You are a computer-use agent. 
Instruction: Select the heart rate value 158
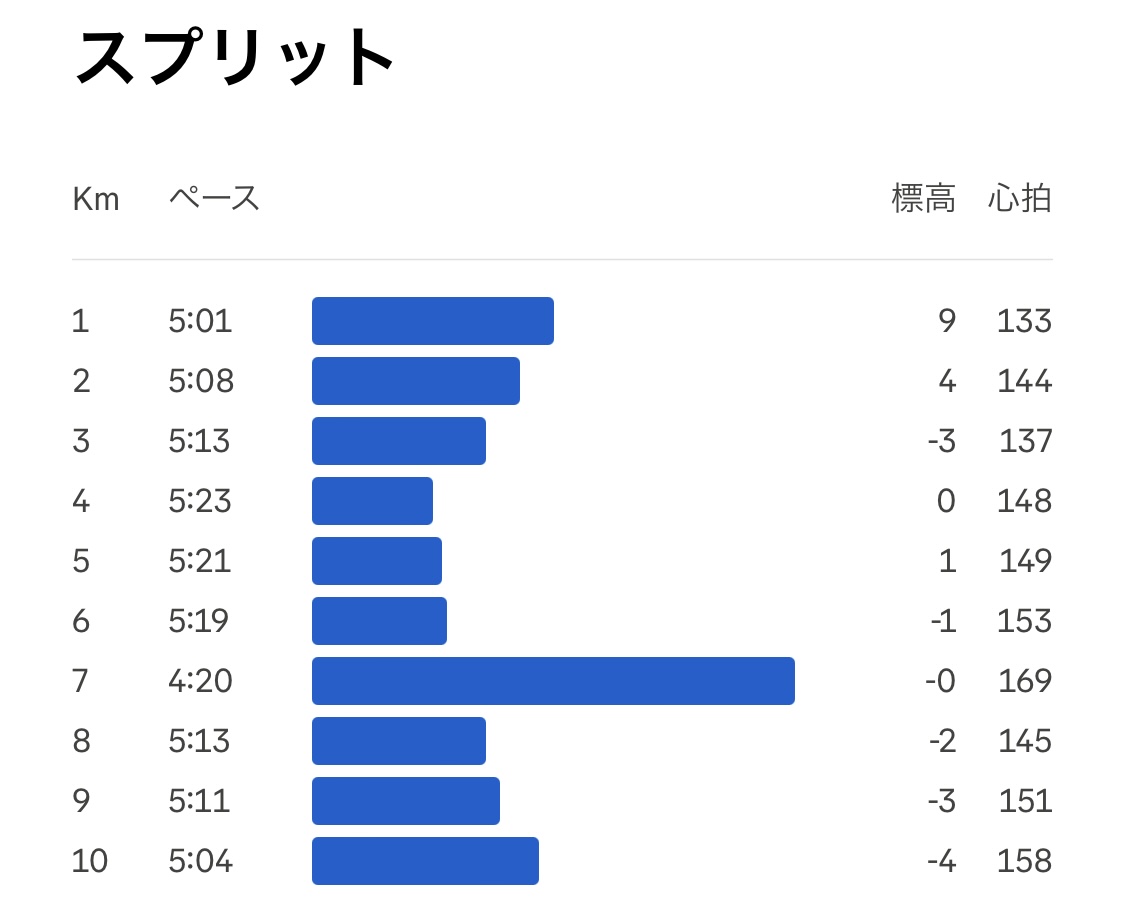click(x=1025, y=861)
